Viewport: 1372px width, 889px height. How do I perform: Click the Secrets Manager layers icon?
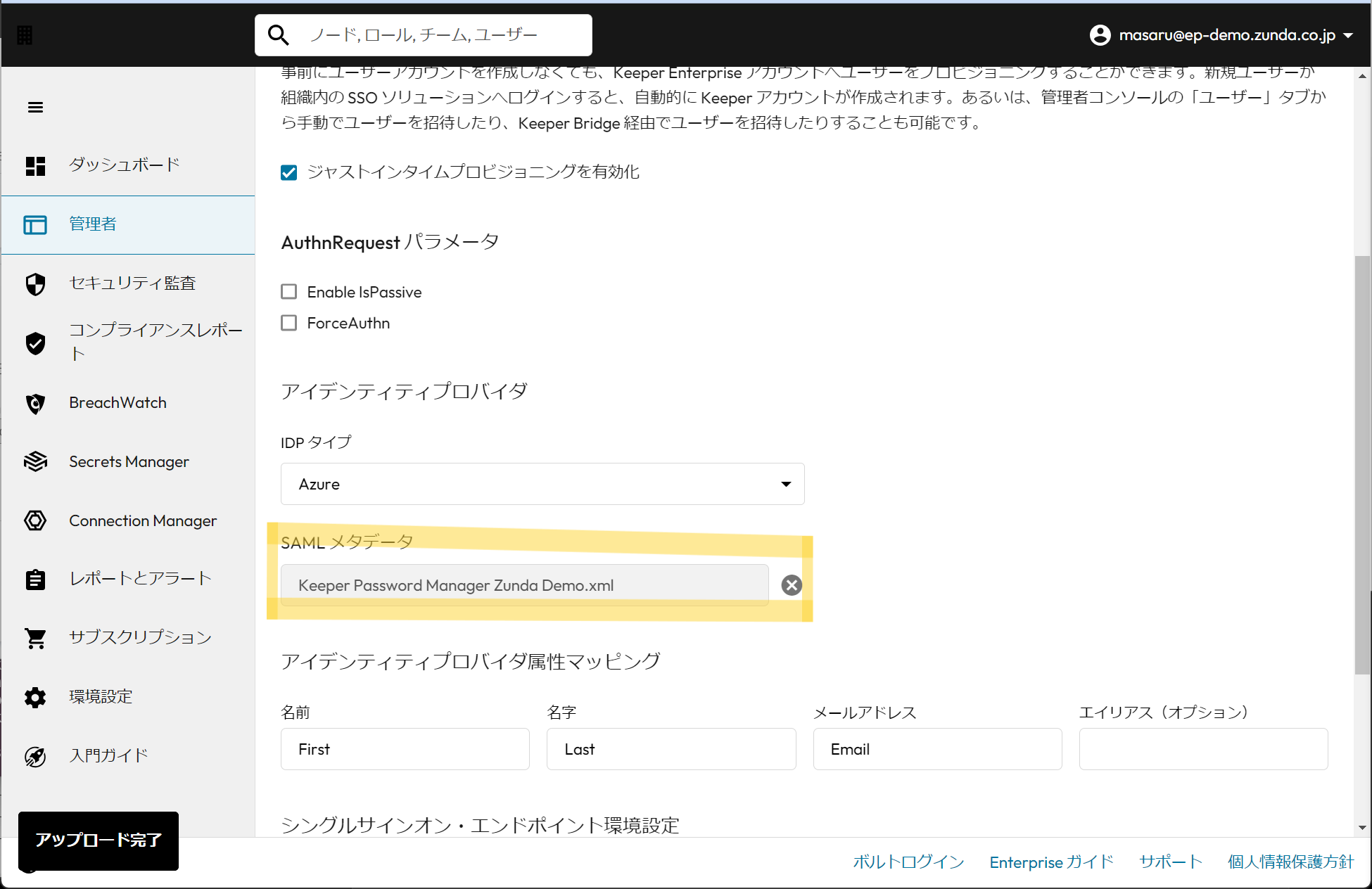pyautogui.click(x=35, y=461)
